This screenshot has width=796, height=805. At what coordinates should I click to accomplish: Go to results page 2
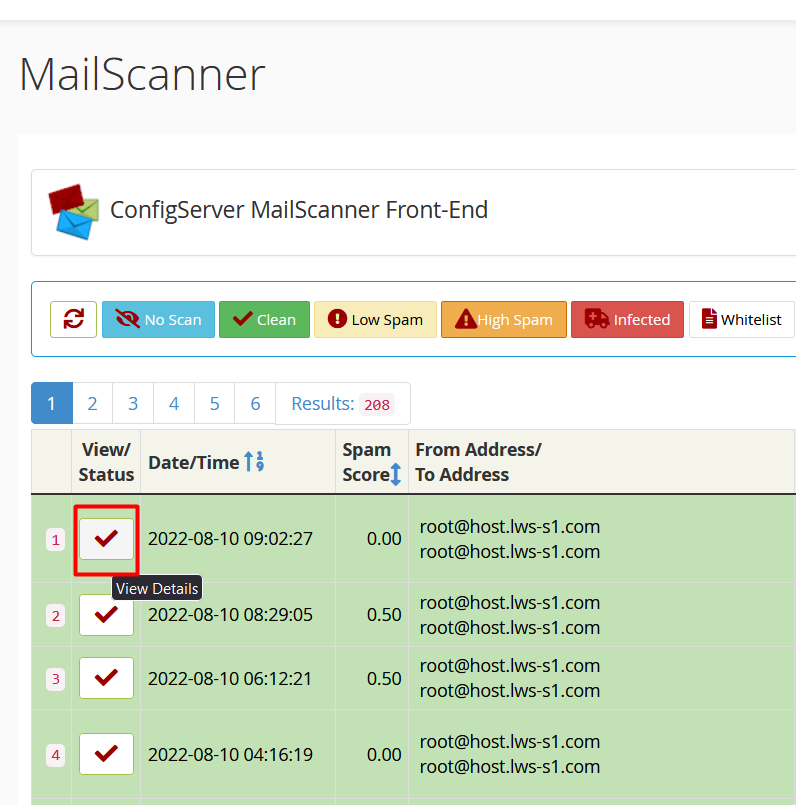(92, 404)
